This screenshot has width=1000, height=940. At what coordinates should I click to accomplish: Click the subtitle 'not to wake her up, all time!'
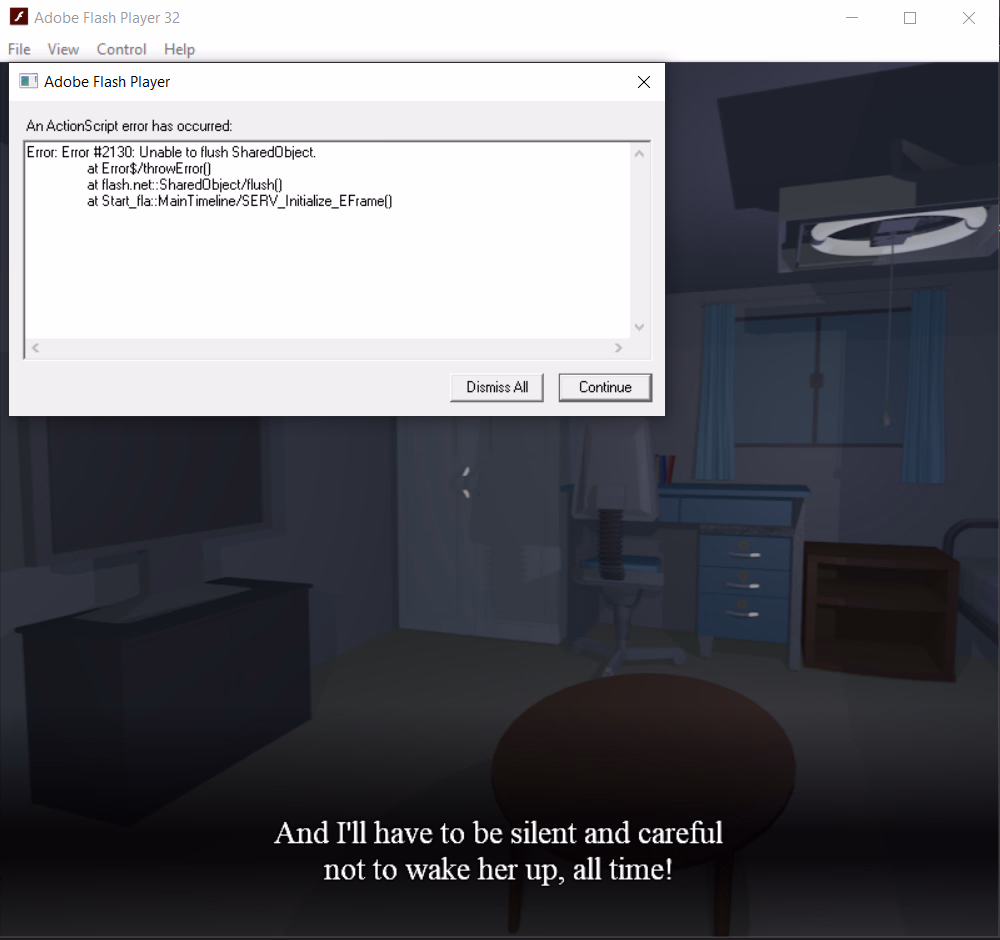497,869
